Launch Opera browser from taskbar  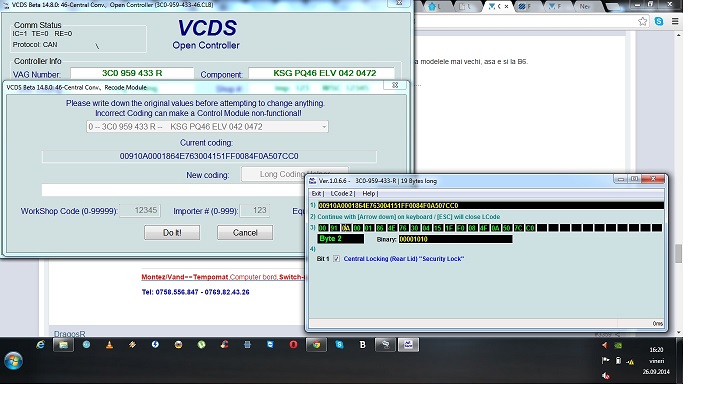point(293,344)
